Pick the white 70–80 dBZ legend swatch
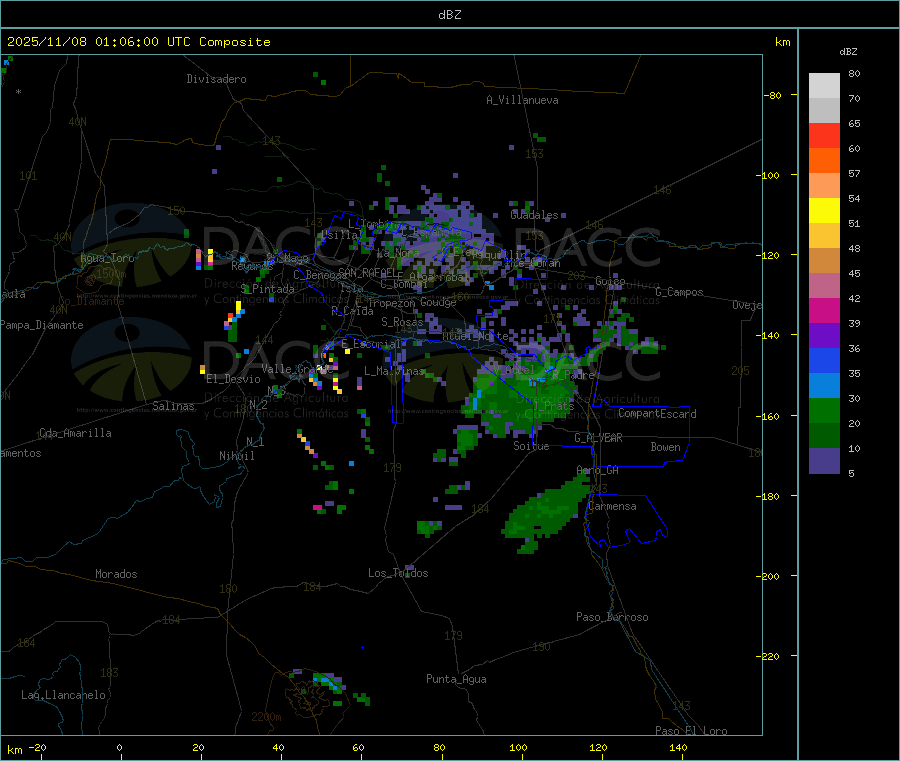The width and height of the screenshot is (900, 761). (x=824, y=86)
